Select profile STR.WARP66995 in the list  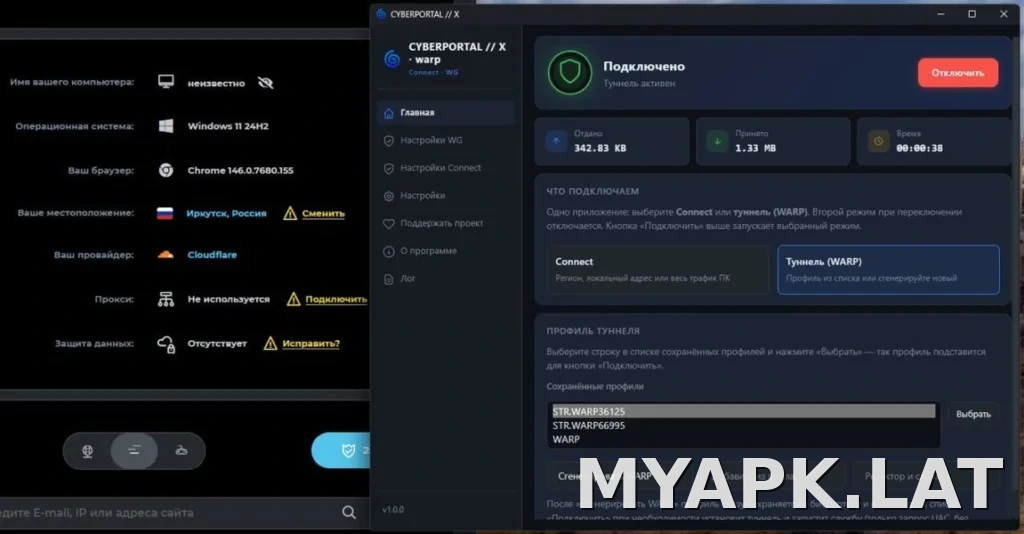(x=743, y=426)
